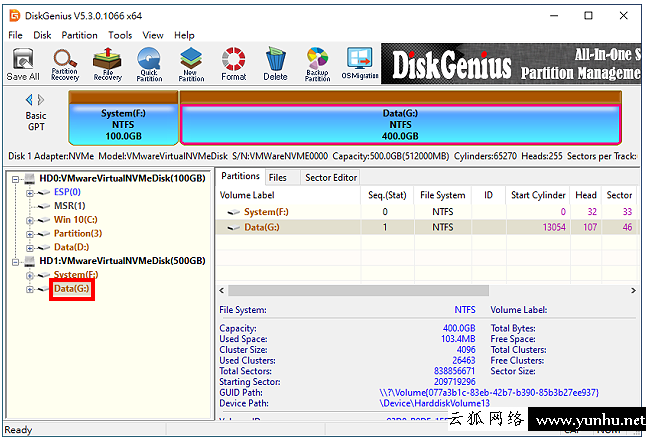The image size is (649, 442).
Task: Open the File menu
Action: click(x=15, y=35)
